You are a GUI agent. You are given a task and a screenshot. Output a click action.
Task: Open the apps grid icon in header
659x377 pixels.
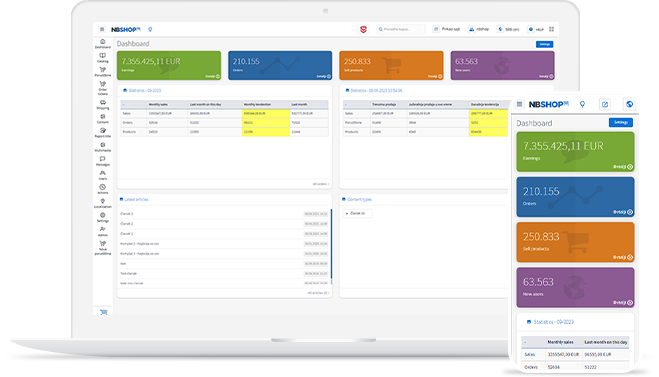coord(551,29)
